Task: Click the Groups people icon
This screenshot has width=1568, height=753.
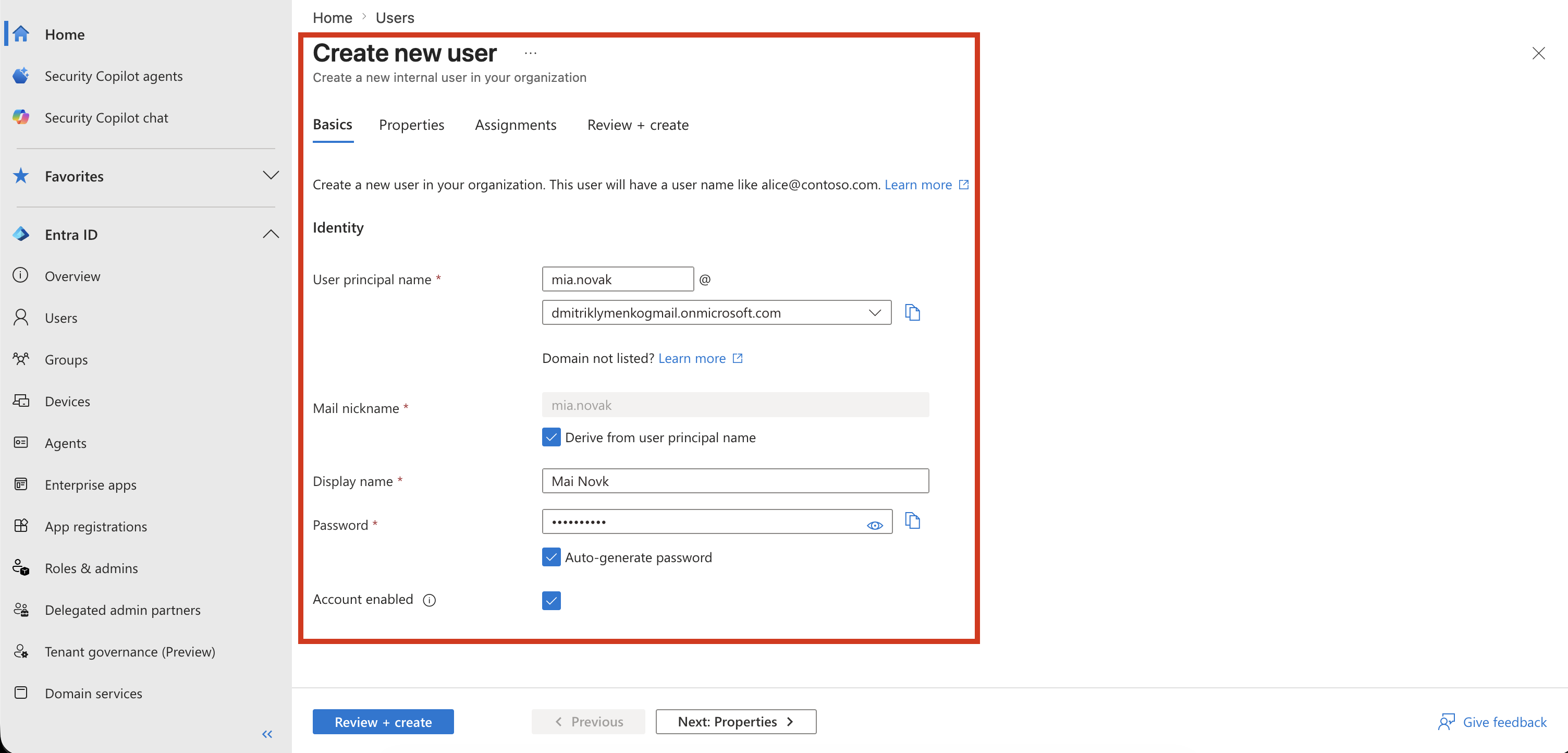Action: pyautogui.click(x=21, y=359)
